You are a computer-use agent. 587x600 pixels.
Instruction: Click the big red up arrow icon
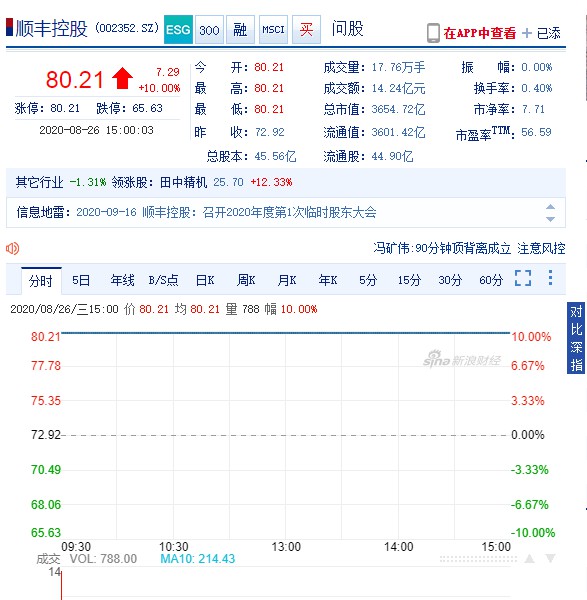[122, 78]
